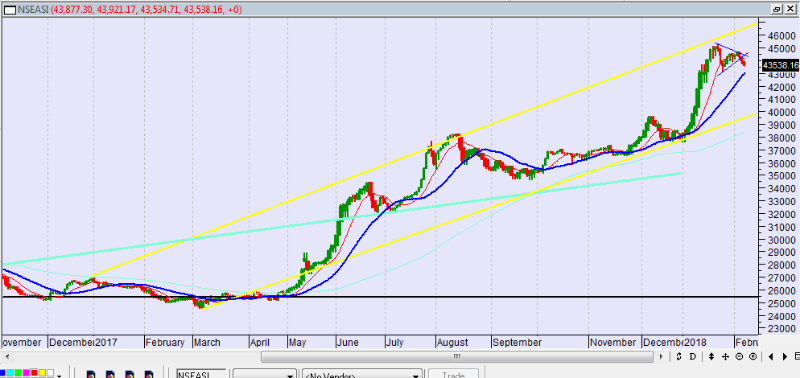Open the empty dropdown next to symbol field

coord(265,374)
